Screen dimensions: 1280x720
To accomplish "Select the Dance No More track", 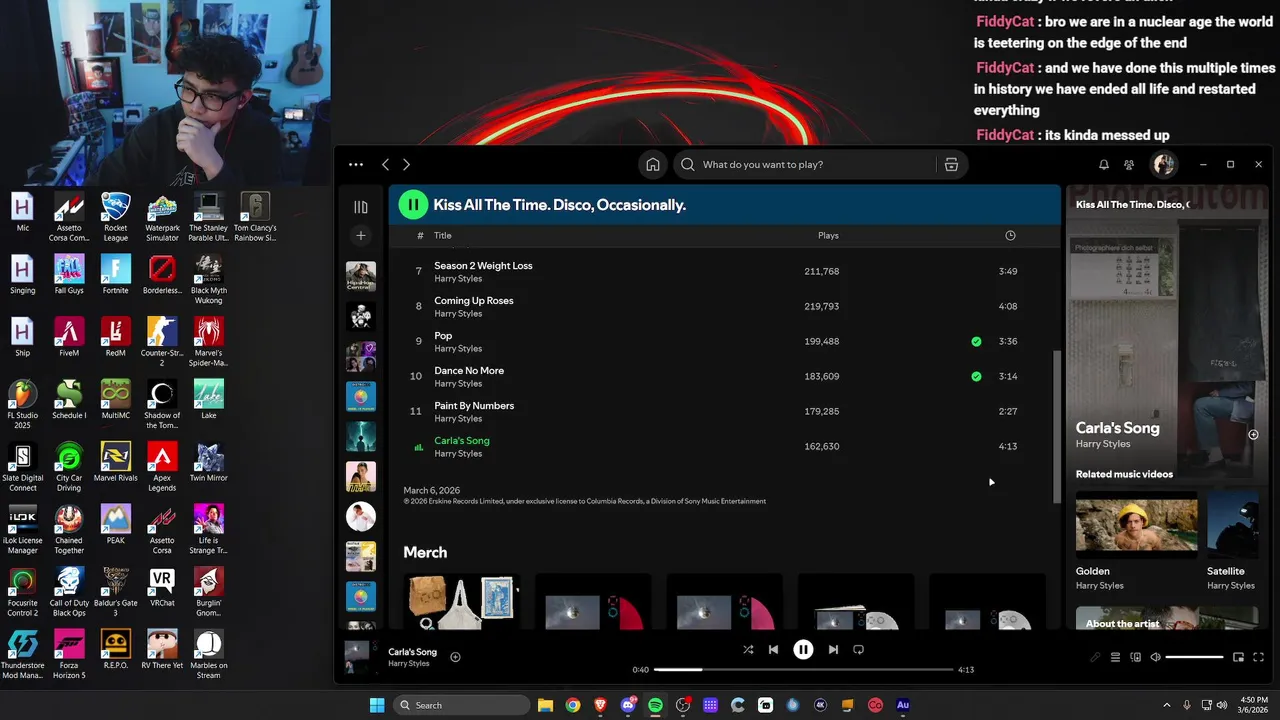I will (726, 376).
